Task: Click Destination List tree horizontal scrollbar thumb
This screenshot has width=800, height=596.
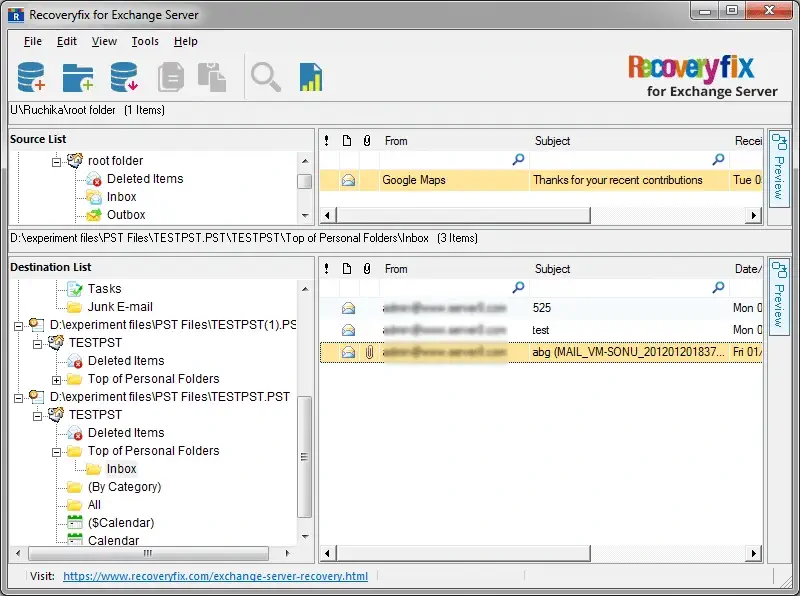Action: [148, 553]
